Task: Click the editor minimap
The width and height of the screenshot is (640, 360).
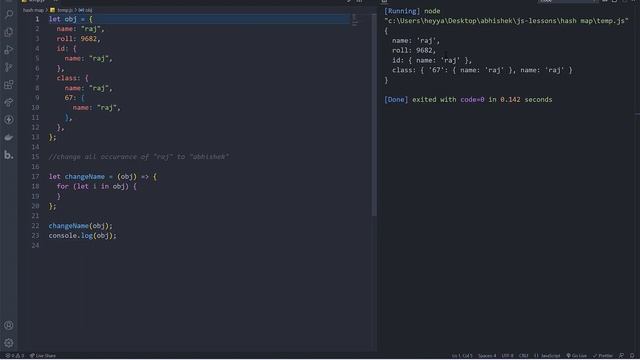Action: pyautogui.click(x=354, y=20)
